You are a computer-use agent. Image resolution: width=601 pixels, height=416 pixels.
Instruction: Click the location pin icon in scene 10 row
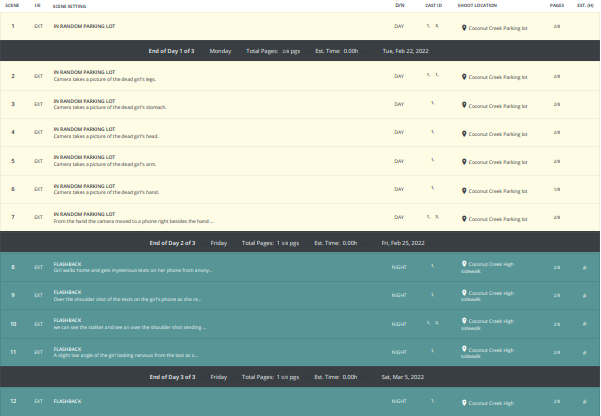pos(464,321)
